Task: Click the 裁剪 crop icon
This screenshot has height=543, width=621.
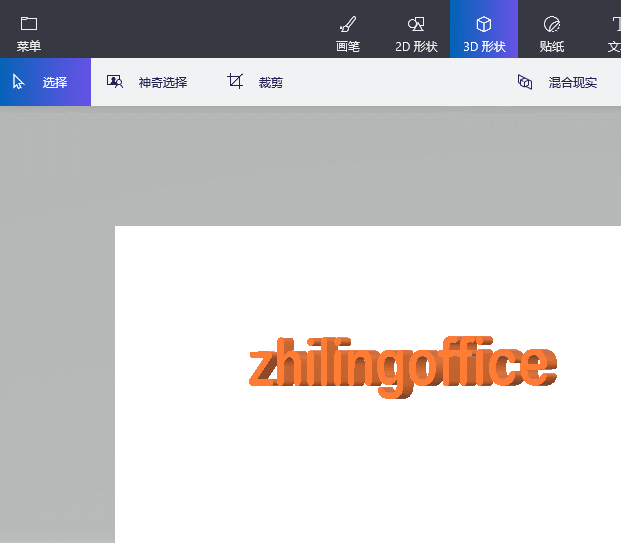Action: point(235,82)
